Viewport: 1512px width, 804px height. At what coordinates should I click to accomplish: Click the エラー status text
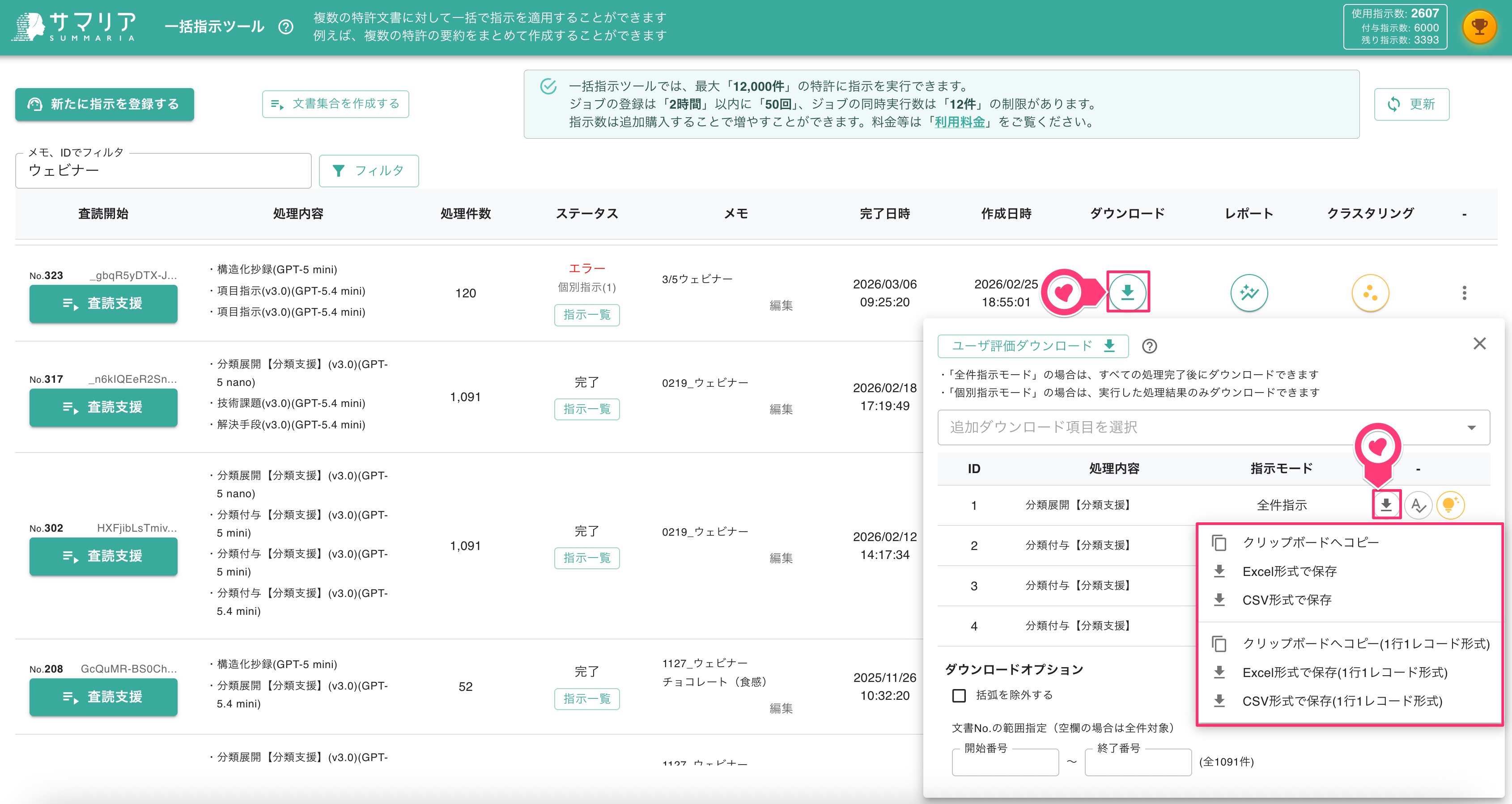(x=587, y=269)
